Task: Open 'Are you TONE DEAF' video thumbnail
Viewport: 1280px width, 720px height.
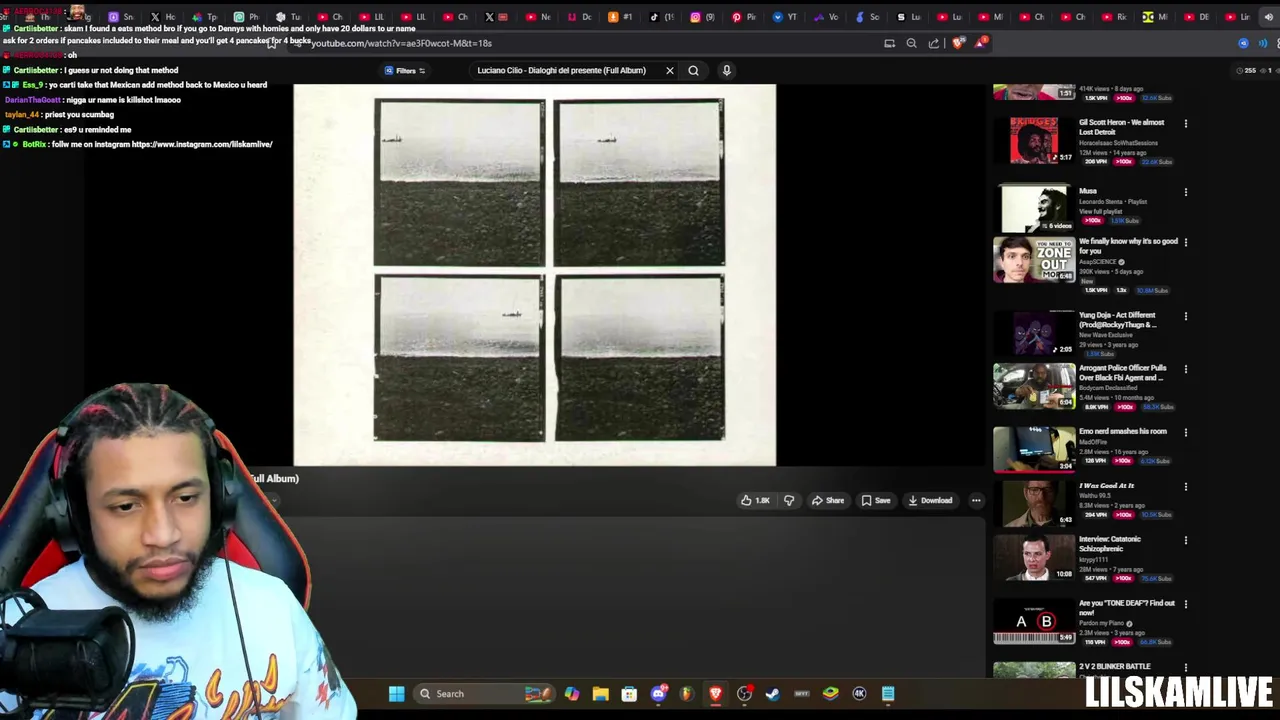Action: coord(1034,622)
